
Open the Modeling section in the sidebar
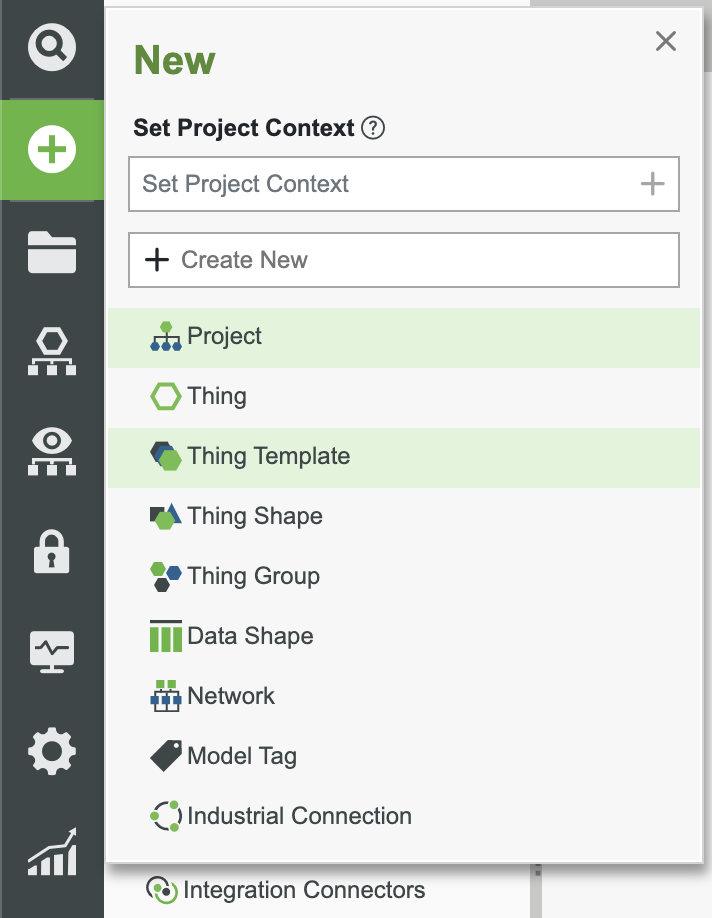pyautogui.click(x=51, y=350)
